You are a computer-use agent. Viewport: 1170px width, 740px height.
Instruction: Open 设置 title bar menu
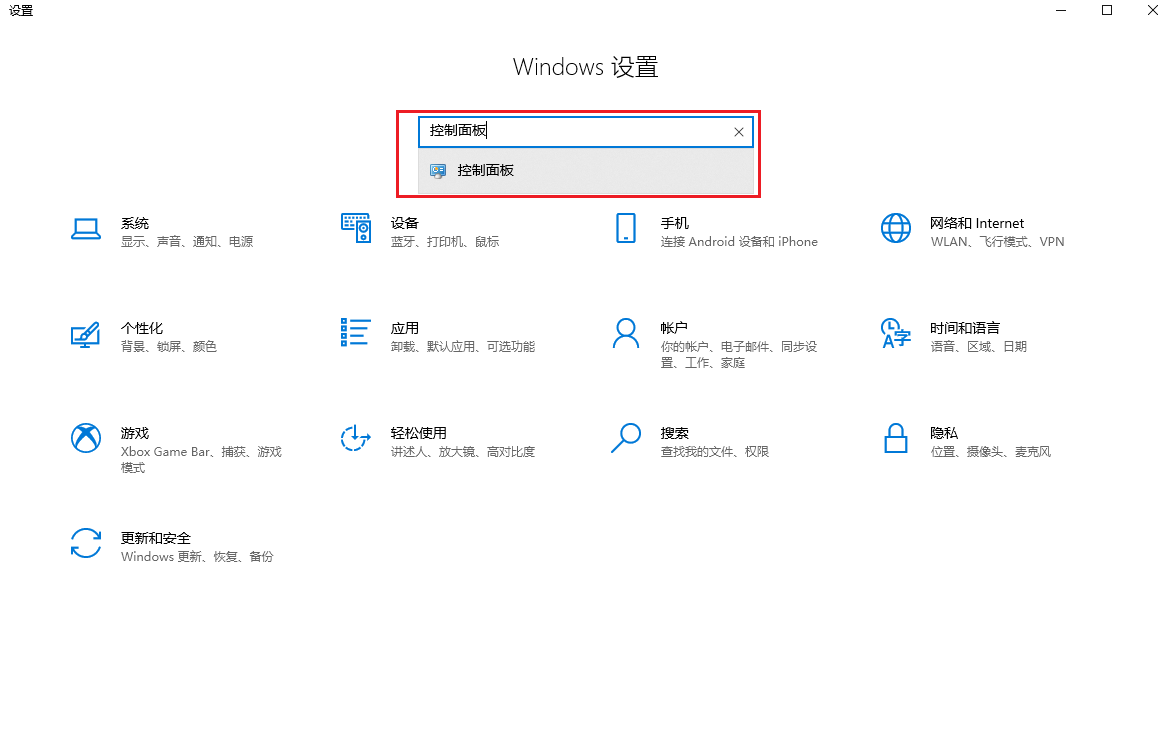[x=20, y=11]
